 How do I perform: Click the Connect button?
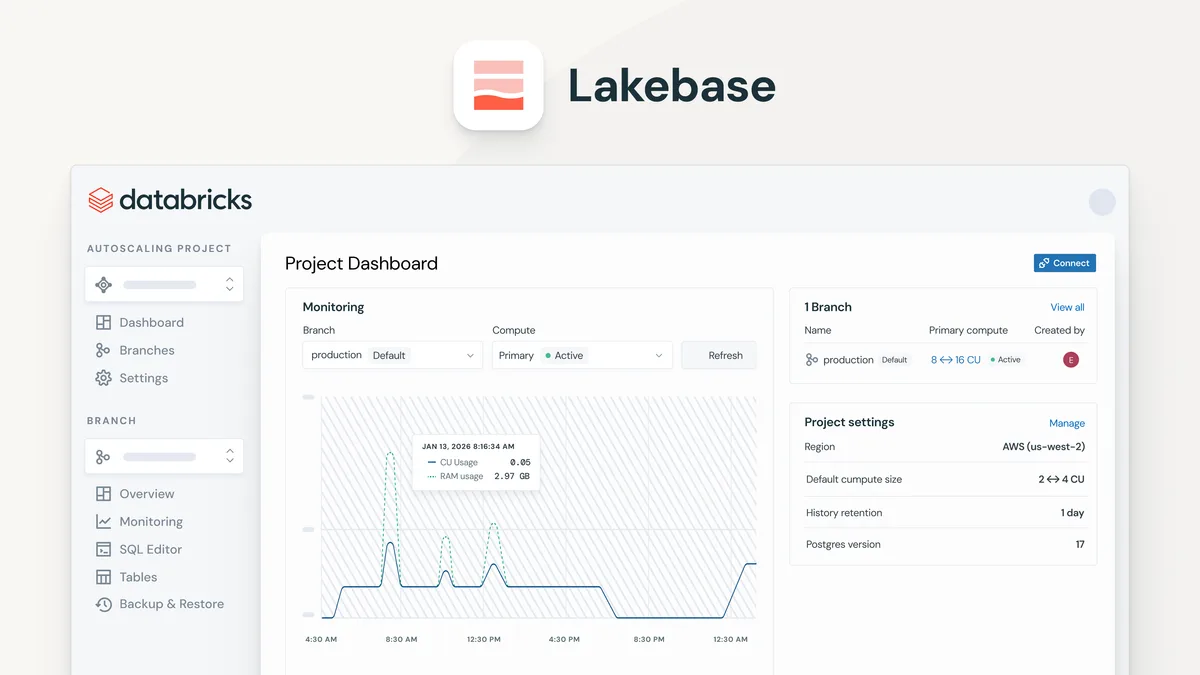pyautogui.click(x=1065, y=263)
